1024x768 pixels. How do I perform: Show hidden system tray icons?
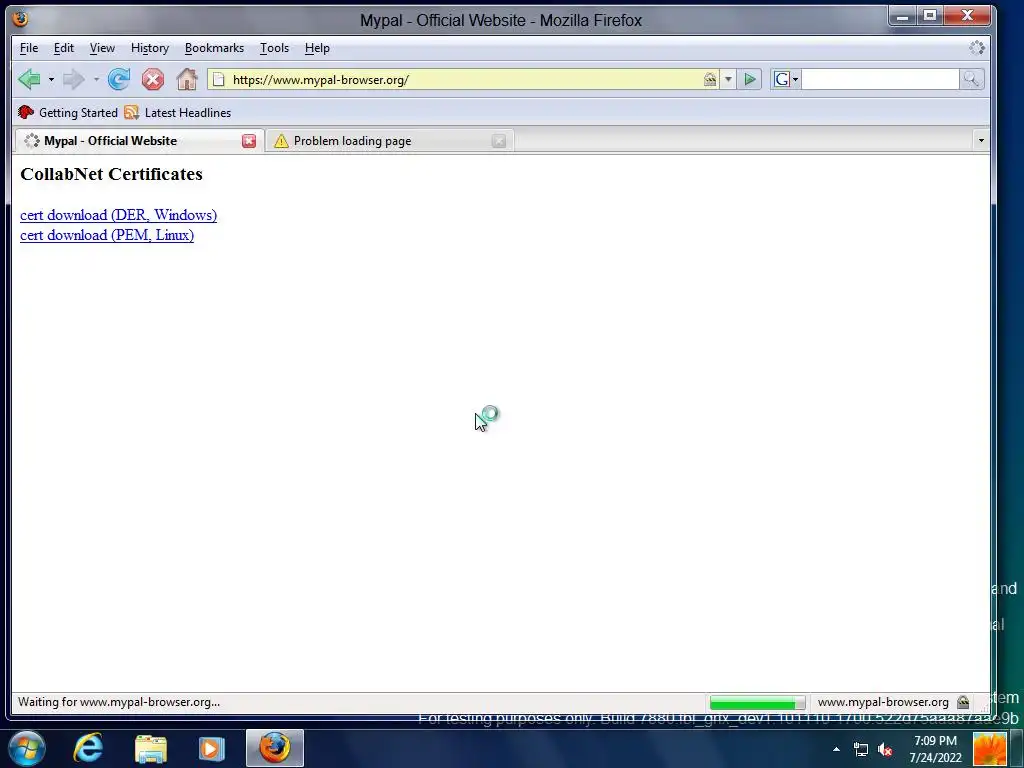click(x=837, y=749)
